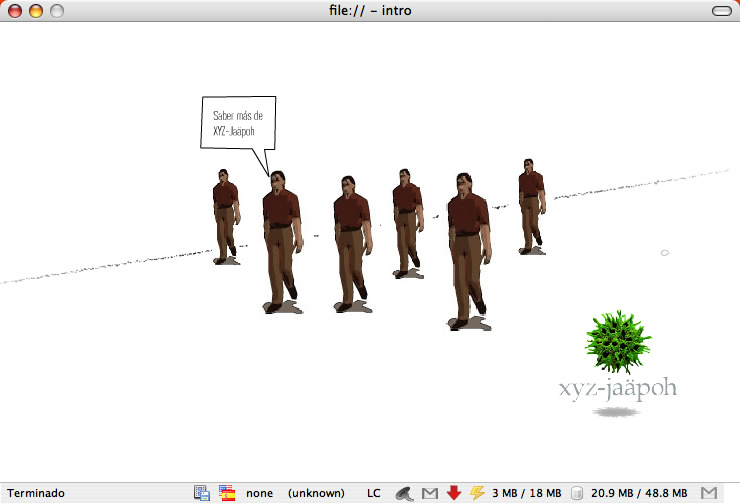The width and height of the screenshot is (740, 504).
Task: Click the red download arrow icon
Action: click(454, 493)
